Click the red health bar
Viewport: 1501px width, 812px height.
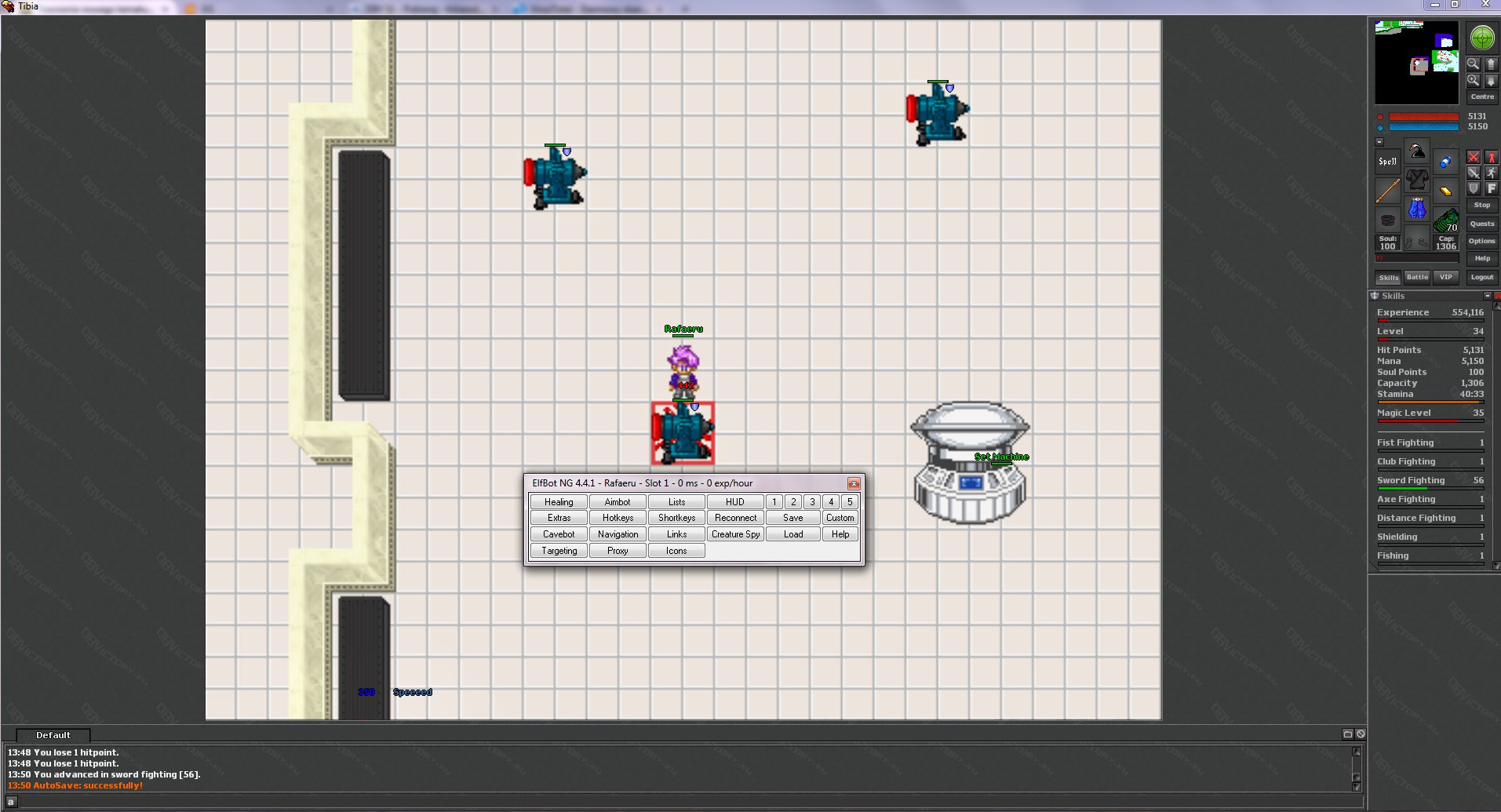[x=1424, y=117]
